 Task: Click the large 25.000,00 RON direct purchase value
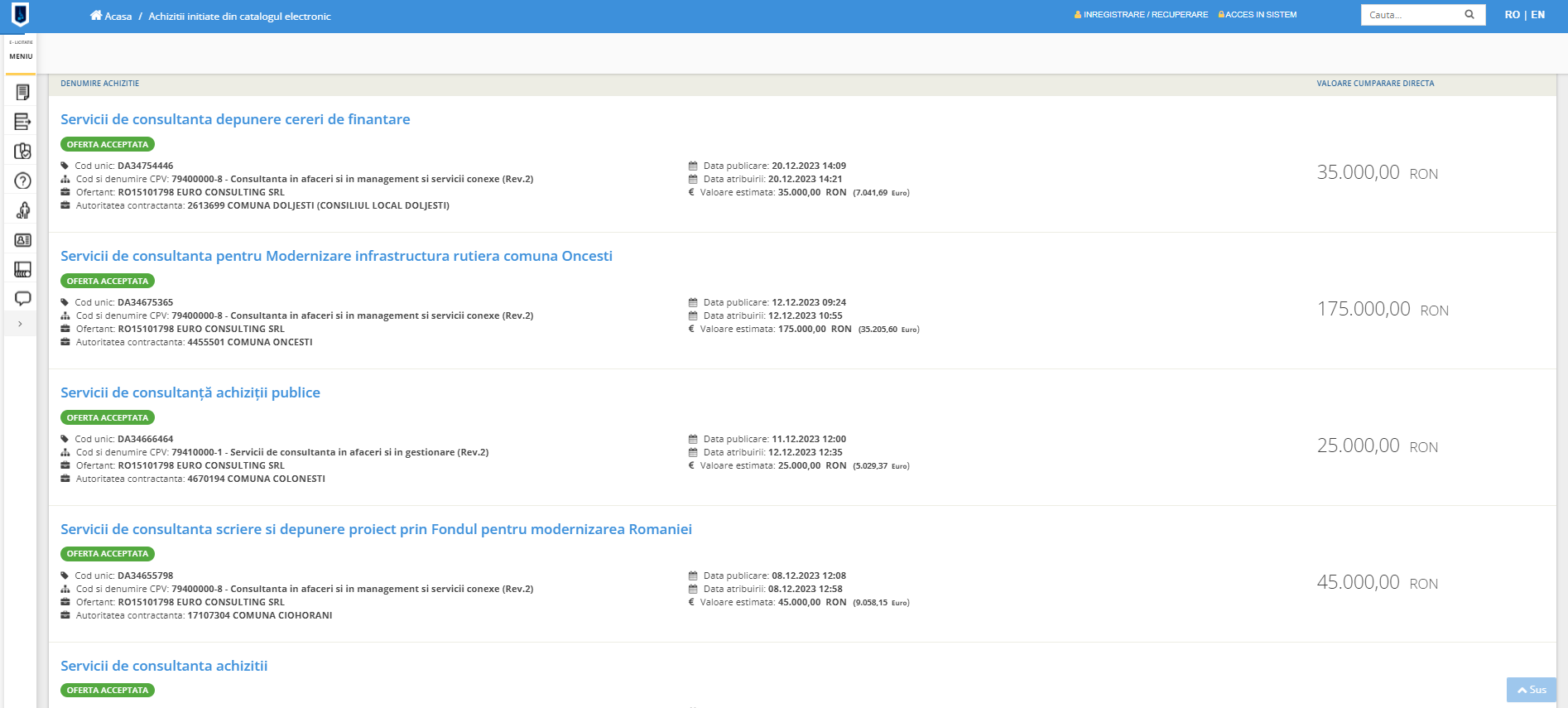(1378, 446)
